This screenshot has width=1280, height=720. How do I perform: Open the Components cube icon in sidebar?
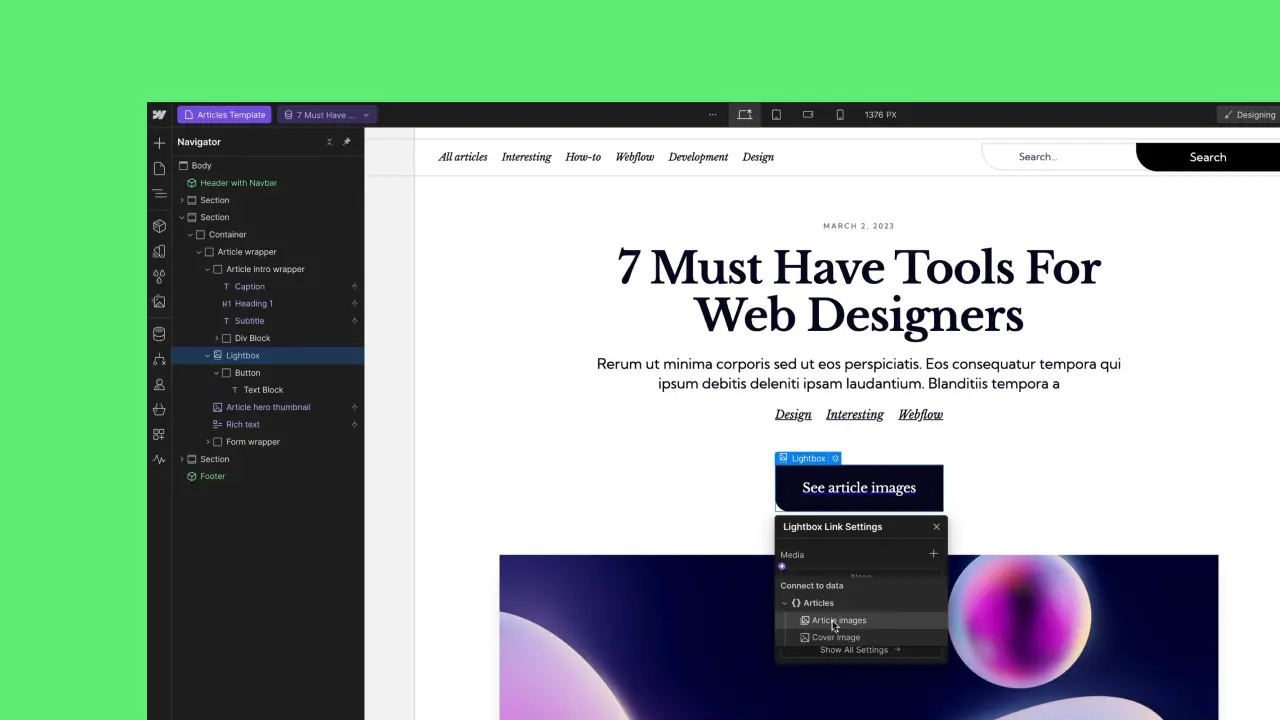(x=159, y=226)
